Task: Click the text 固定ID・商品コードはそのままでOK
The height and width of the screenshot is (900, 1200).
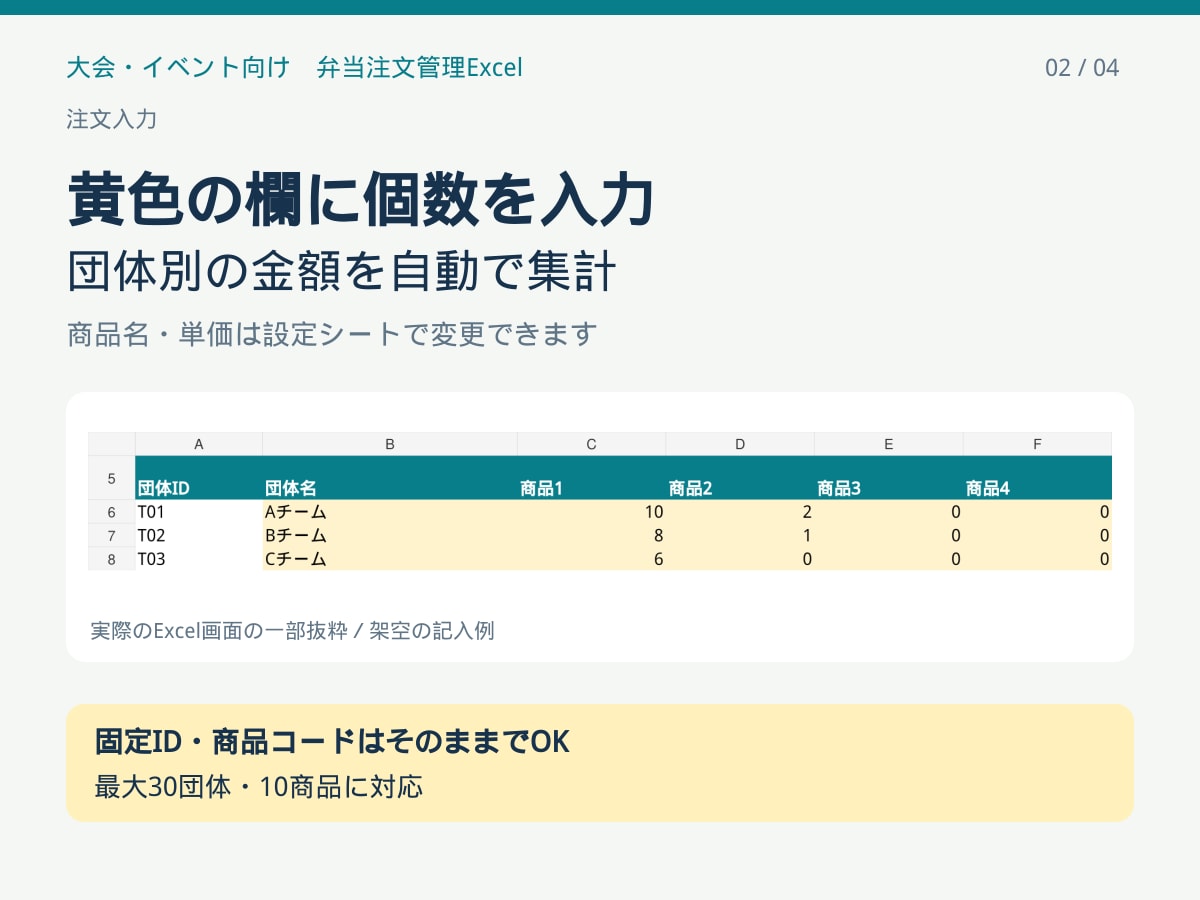Action: (x=332, y=742)
